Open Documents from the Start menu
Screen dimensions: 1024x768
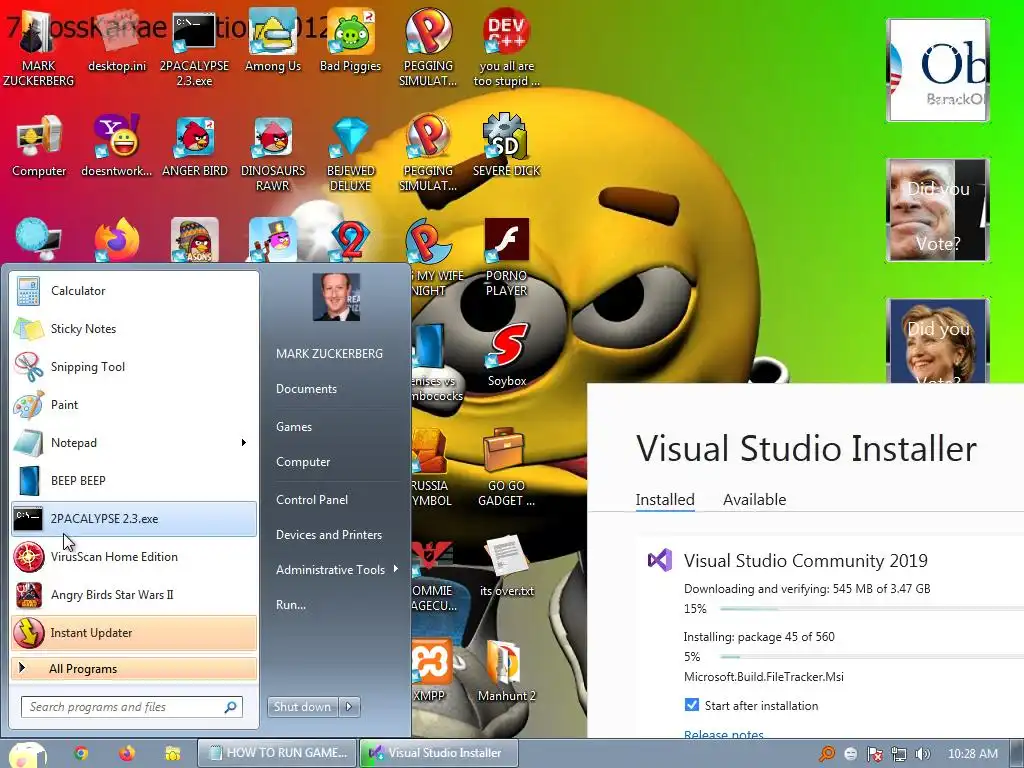pyautogui.click(x=306, y=389)
